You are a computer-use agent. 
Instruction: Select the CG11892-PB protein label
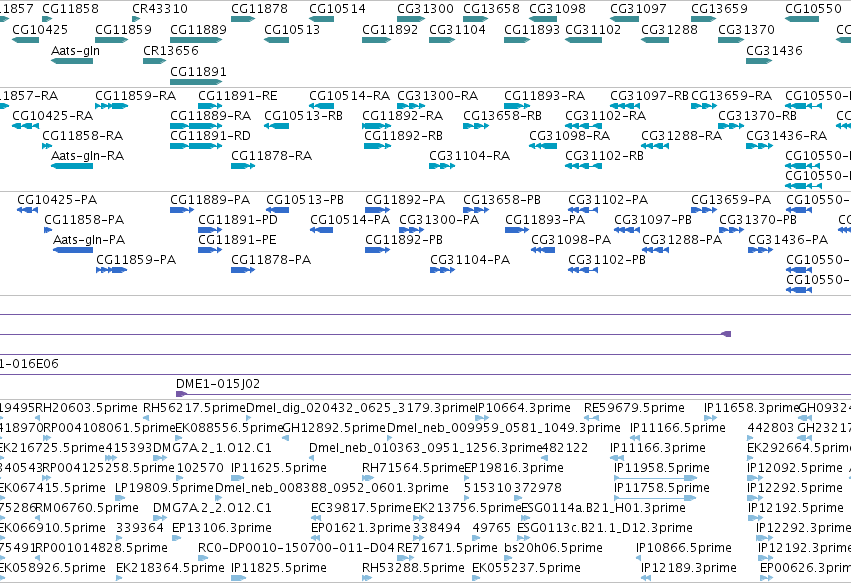click(x=404, y=240)
